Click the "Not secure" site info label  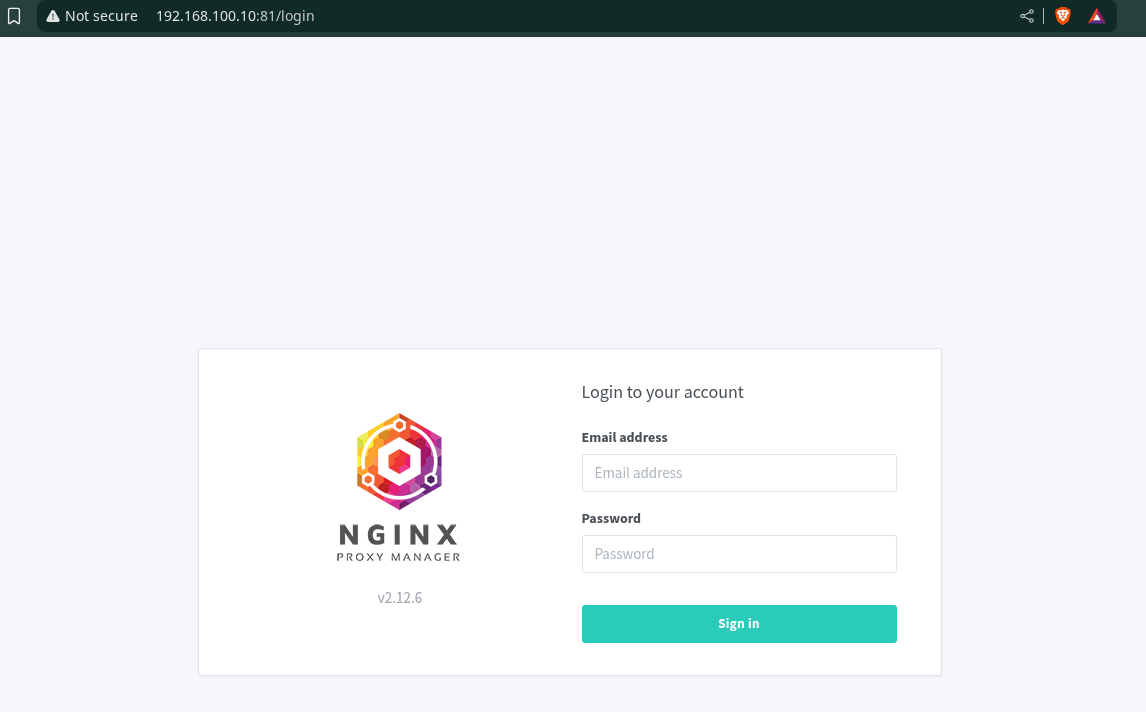click(x=101, y=16)
